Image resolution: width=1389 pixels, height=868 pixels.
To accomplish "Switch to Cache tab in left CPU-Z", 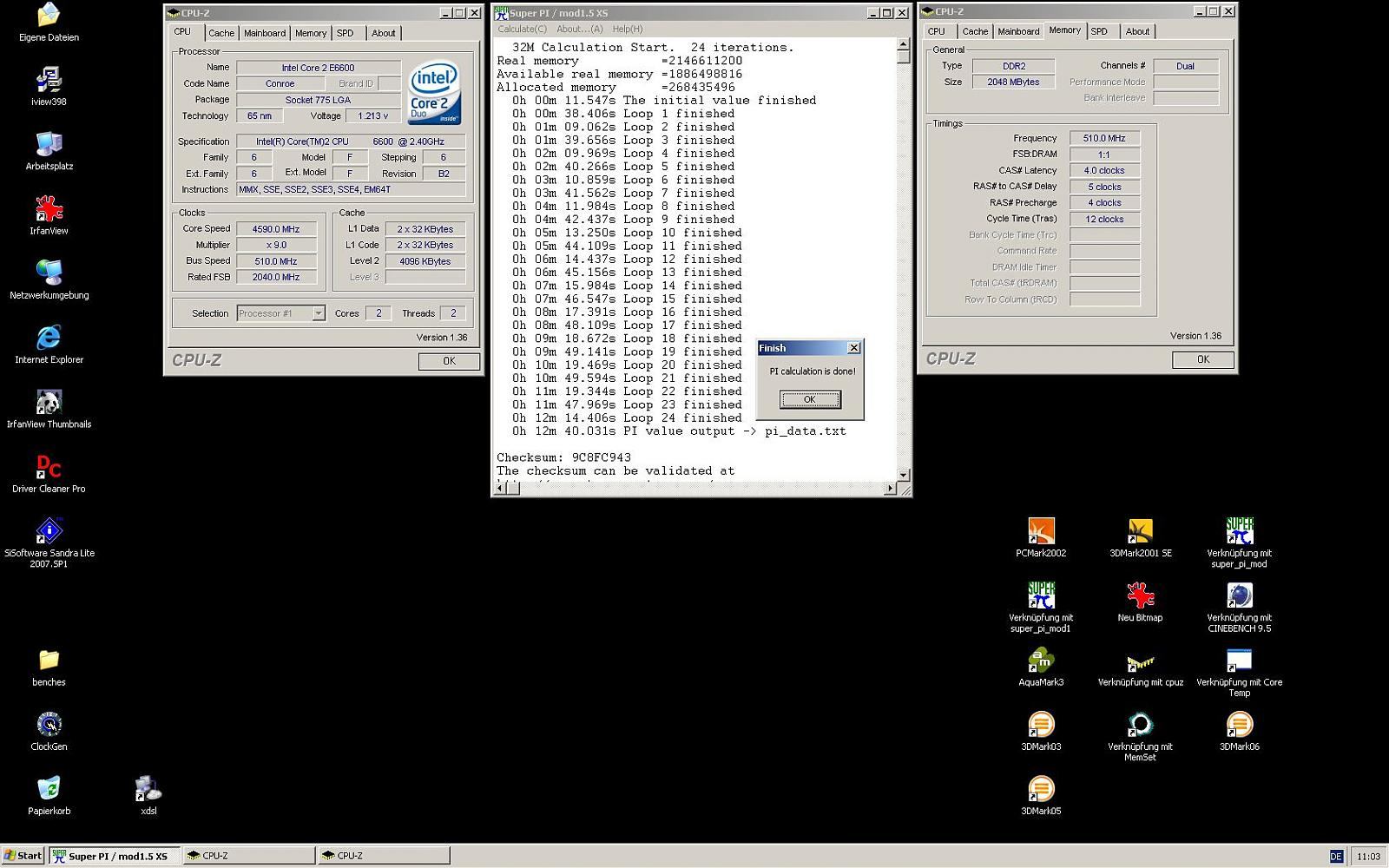I will pos(221,33).
